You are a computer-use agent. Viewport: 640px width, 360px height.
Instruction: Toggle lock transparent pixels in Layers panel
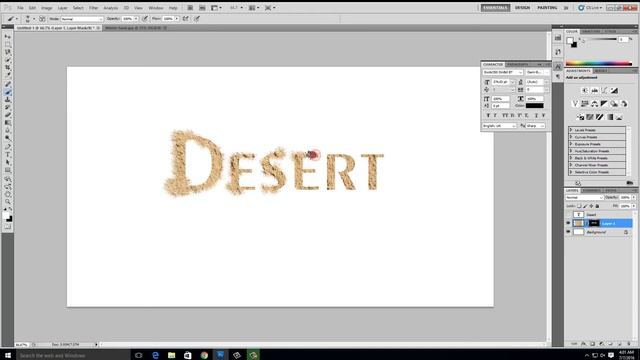(x=579, y=206)
